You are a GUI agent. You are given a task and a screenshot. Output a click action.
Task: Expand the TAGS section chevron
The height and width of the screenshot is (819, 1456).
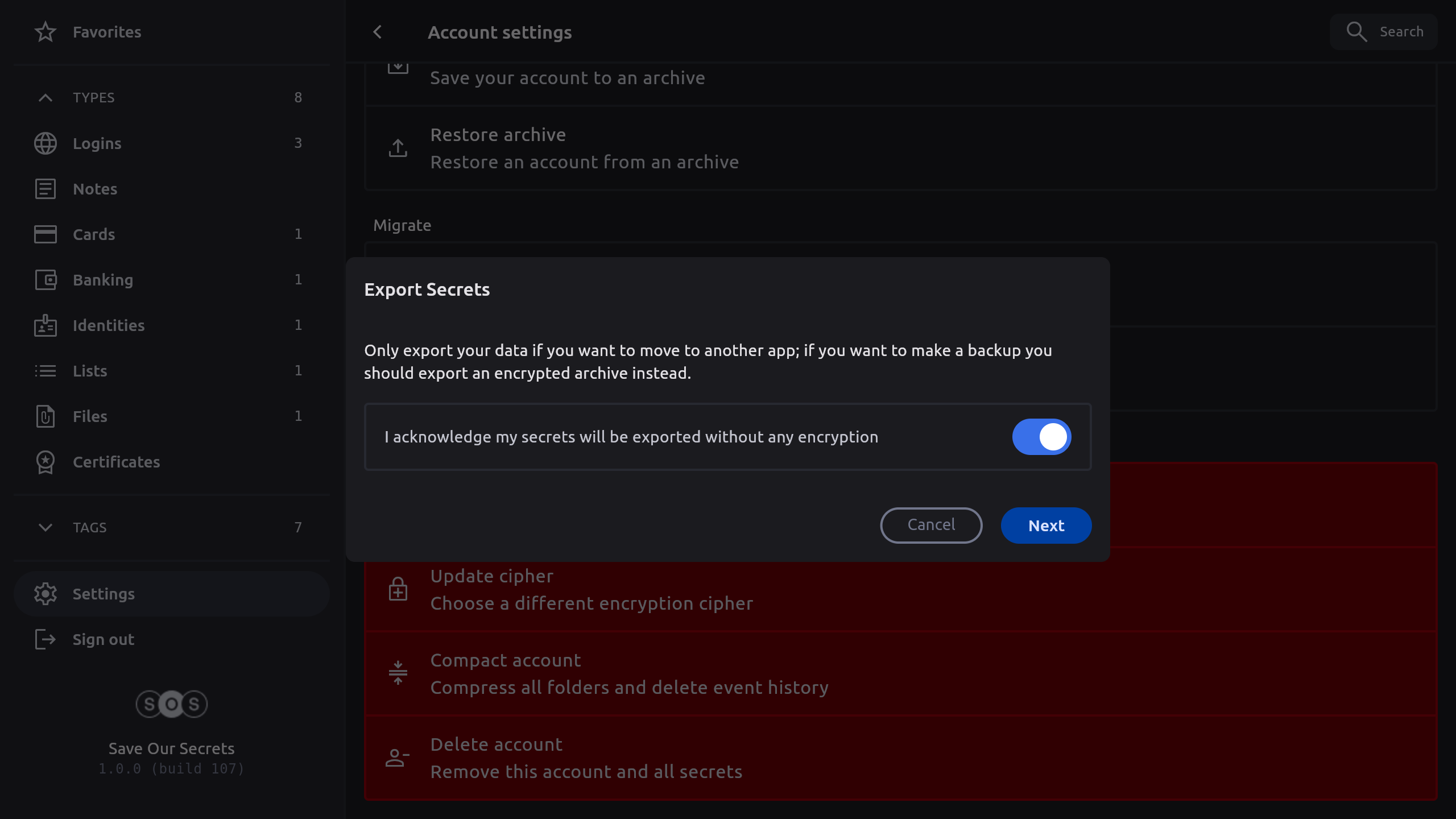[x=45, y=527]
